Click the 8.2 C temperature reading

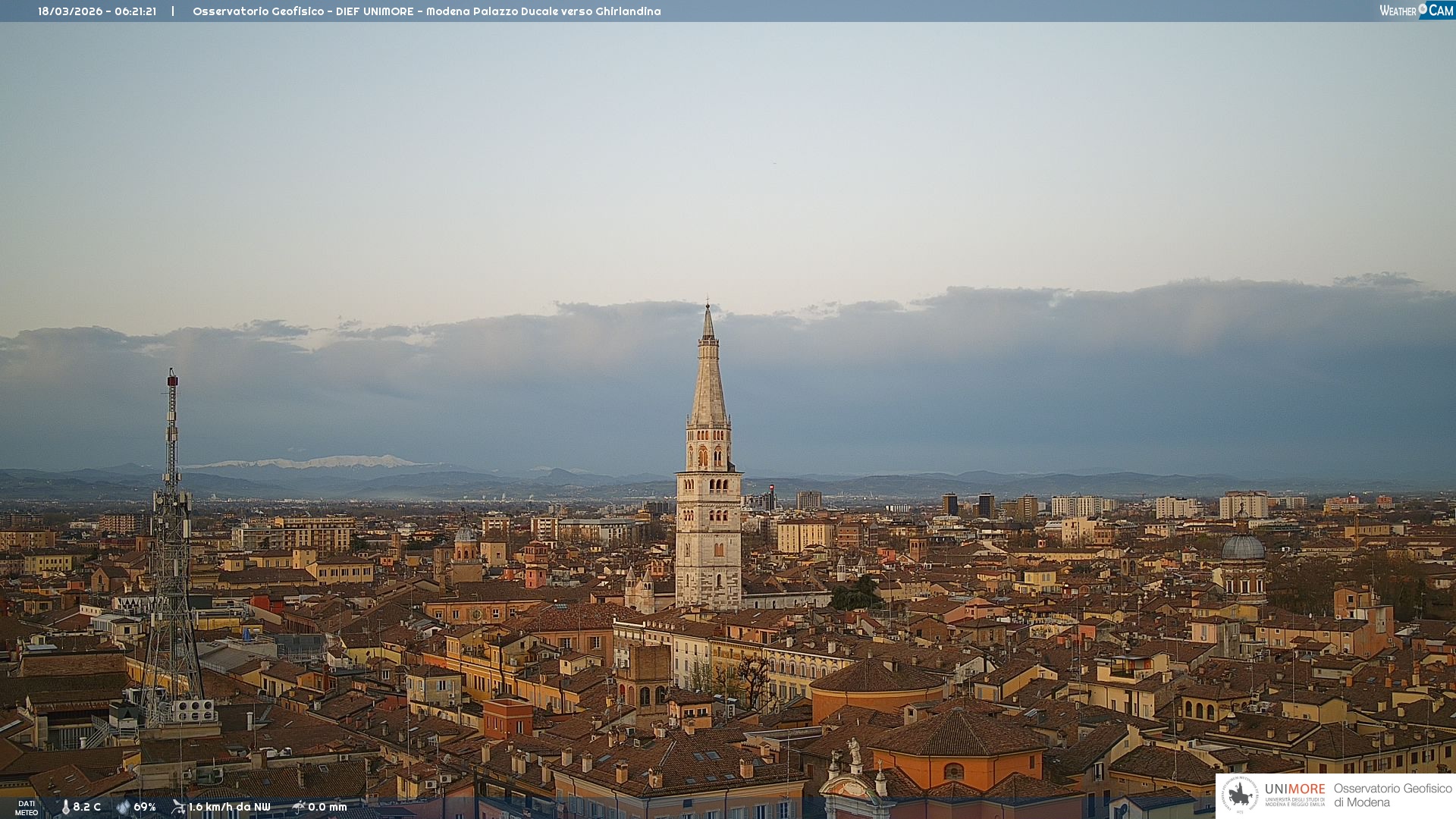87,807
